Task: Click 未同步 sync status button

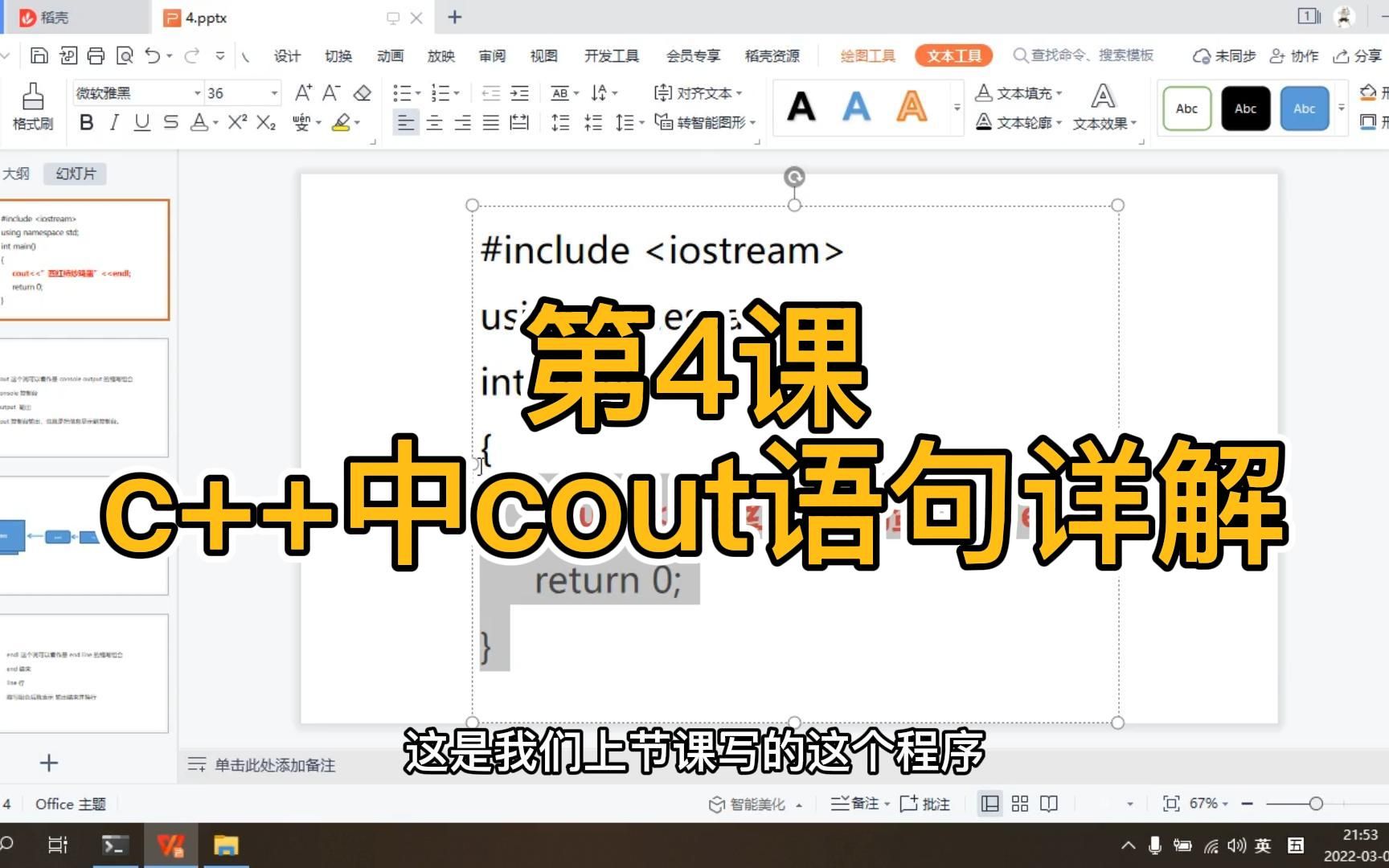Action: click(1223, 55)
